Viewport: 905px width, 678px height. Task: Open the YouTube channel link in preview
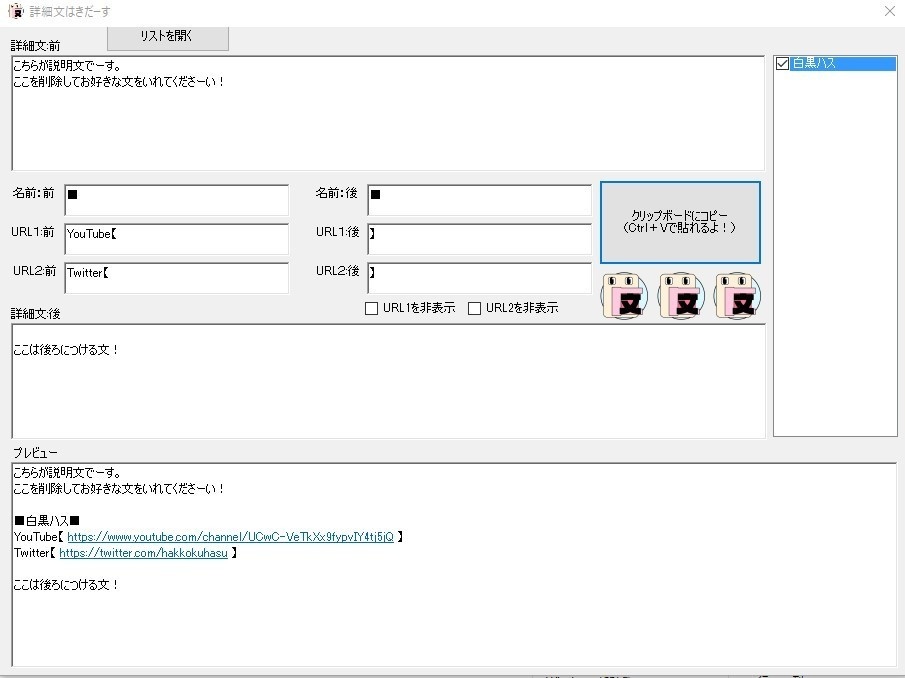click(230, 537)
